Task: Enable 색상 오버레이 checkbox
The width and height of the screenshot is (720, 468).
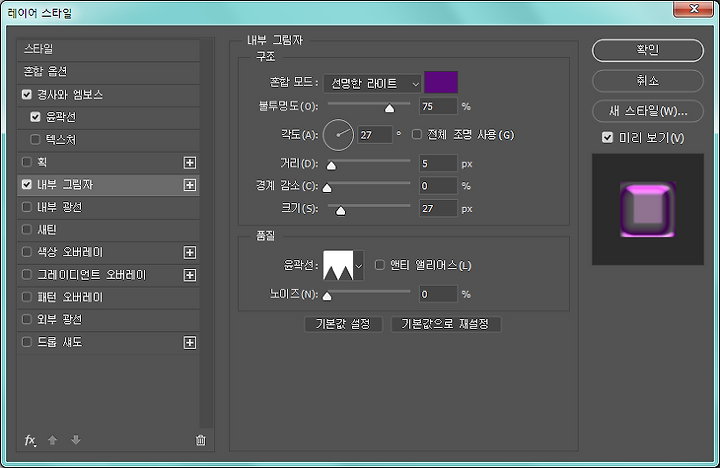Action: tap(27, 252)
